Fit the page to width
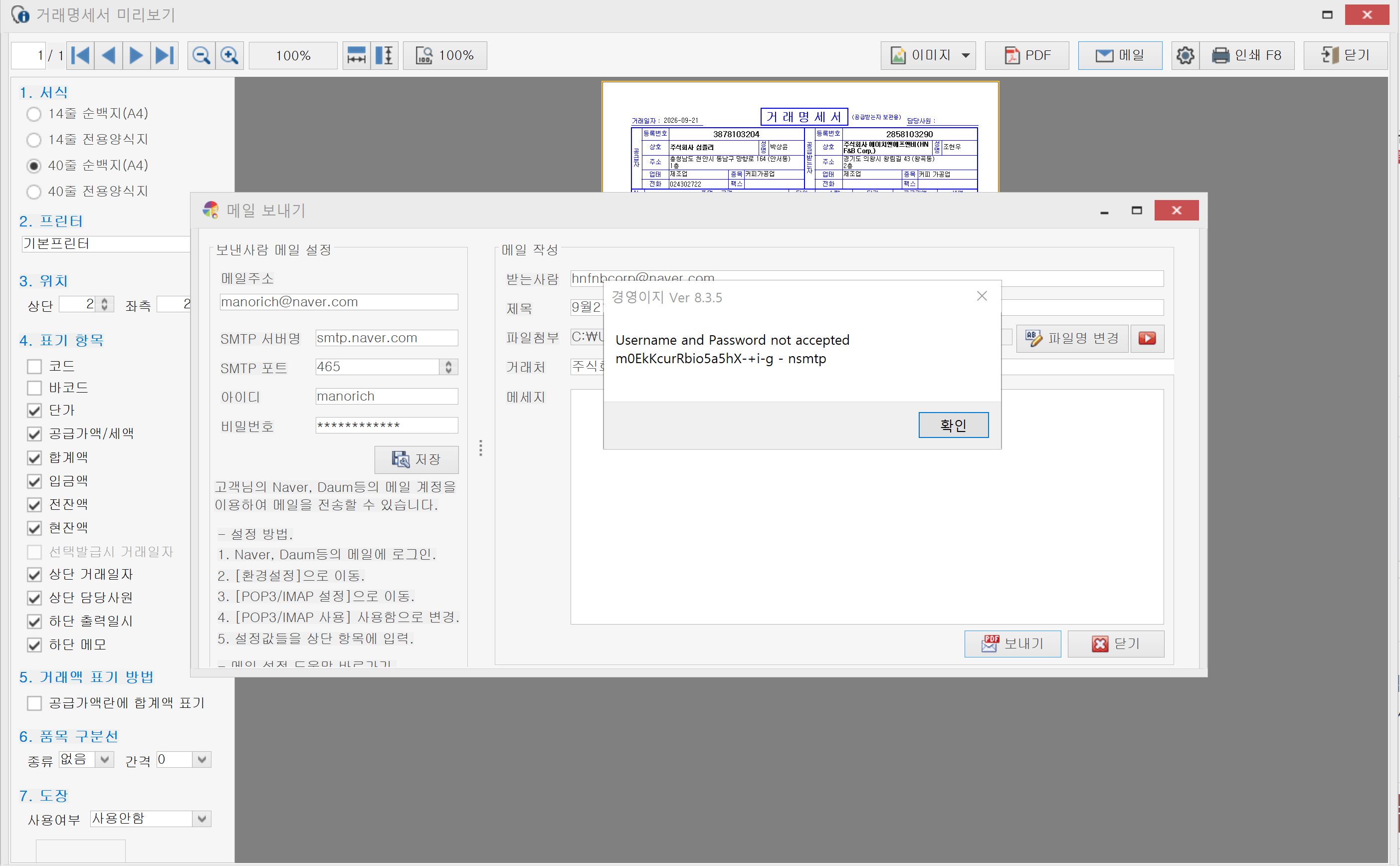Image resolution: width=1400 pixels, height=866 pixels. (x=356, y=55)
